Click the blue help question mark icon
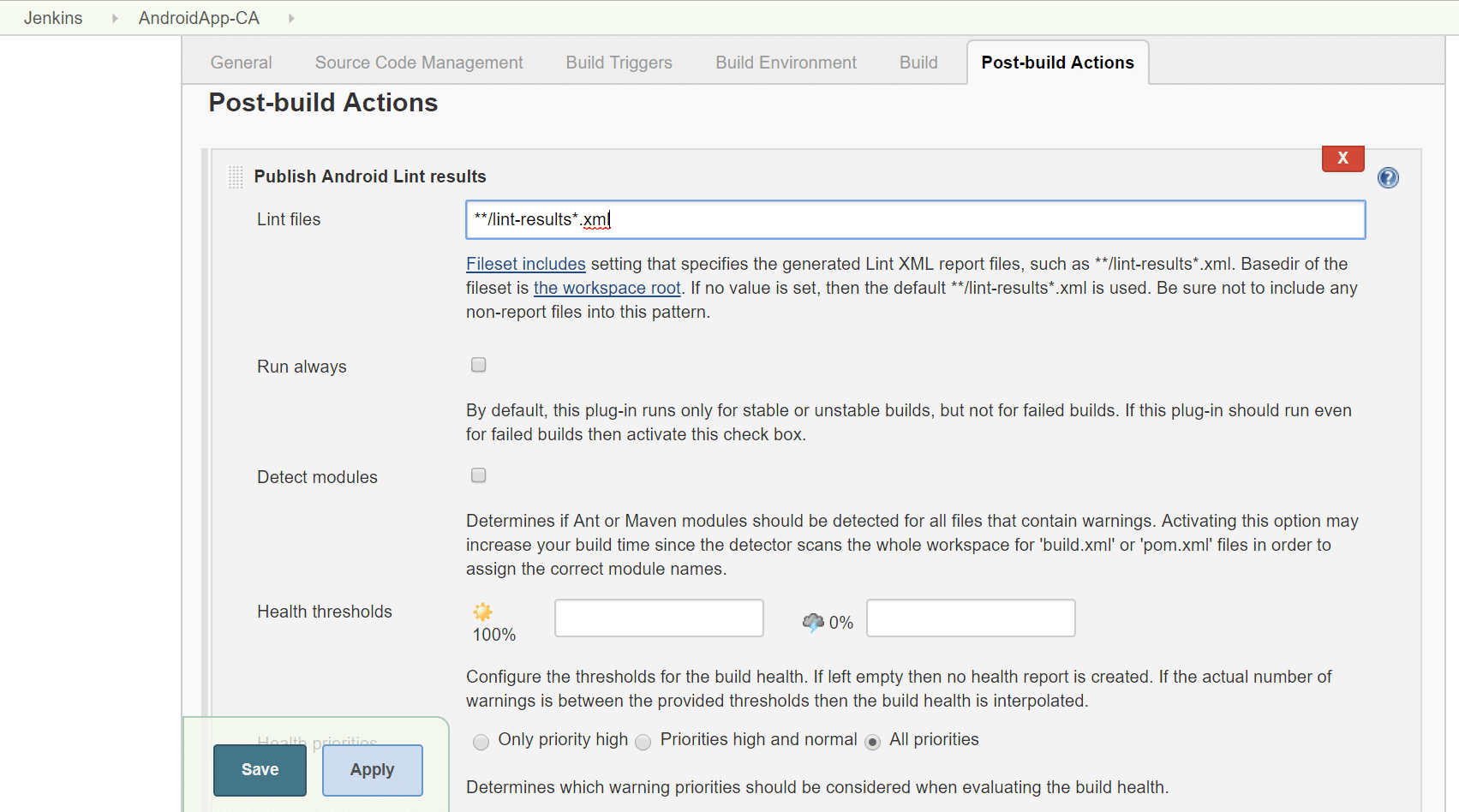The height and width of the screenshot is (812, 1459). click(1388, 177)
